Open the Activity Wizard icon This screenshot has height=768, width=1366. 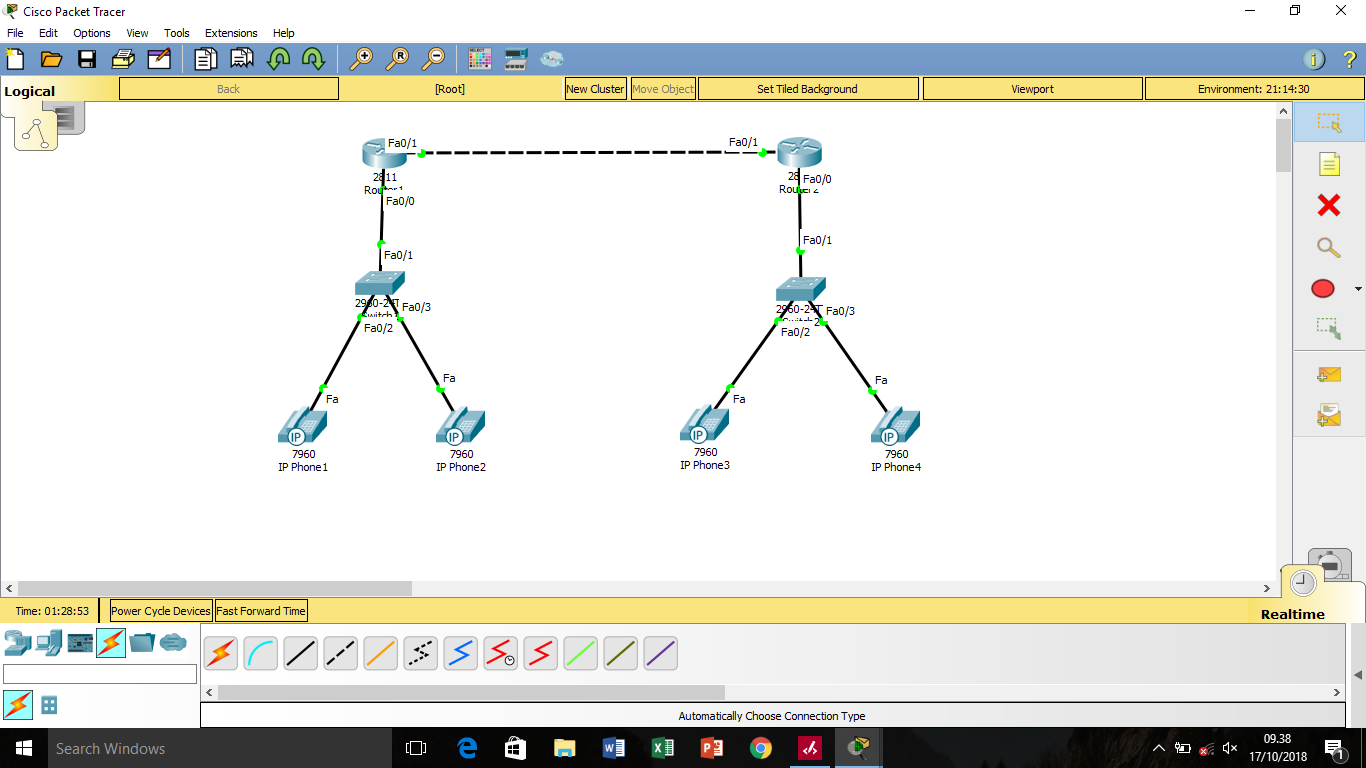click(159, 59)
